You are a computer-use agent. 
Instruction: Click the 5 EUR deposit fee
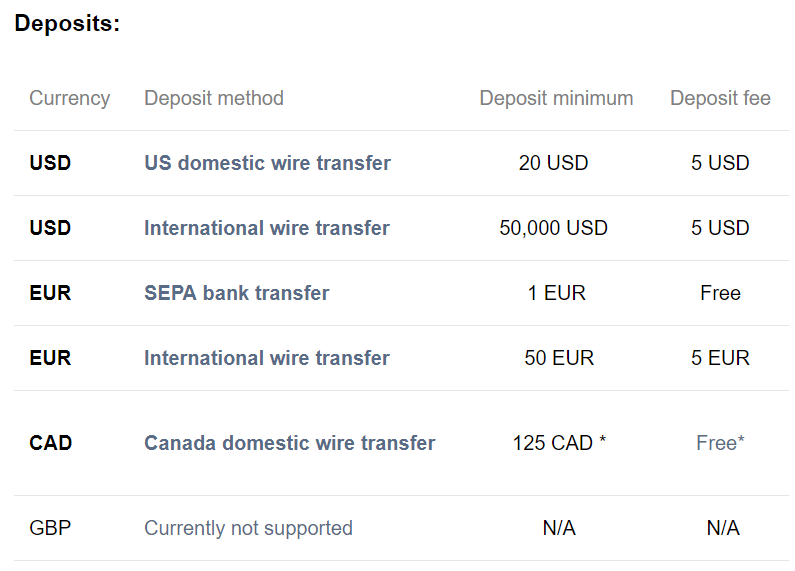tap(720, 358)
